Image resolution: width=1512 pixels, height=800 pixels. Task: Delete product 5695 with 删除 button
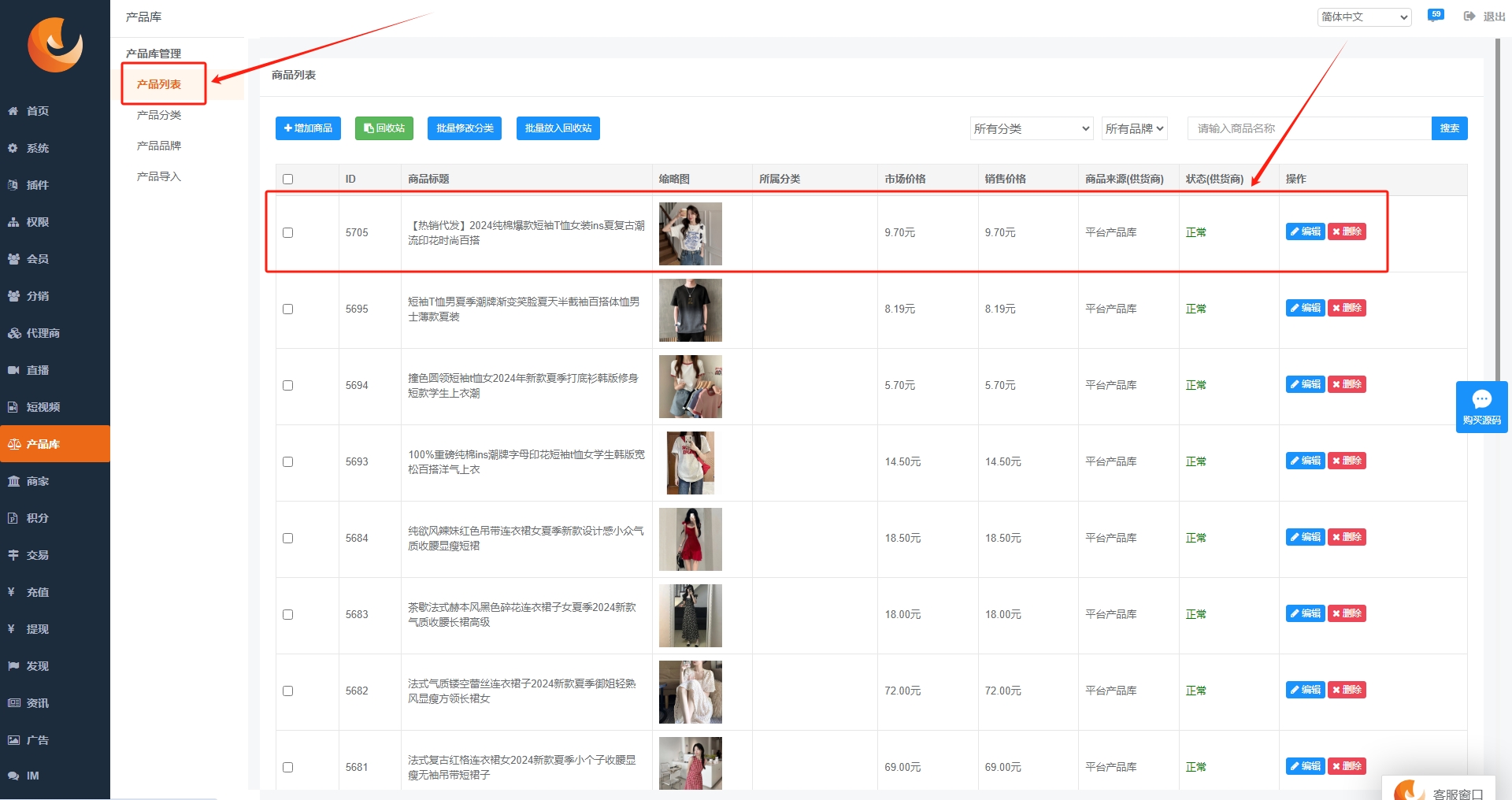click(1347, 308)
